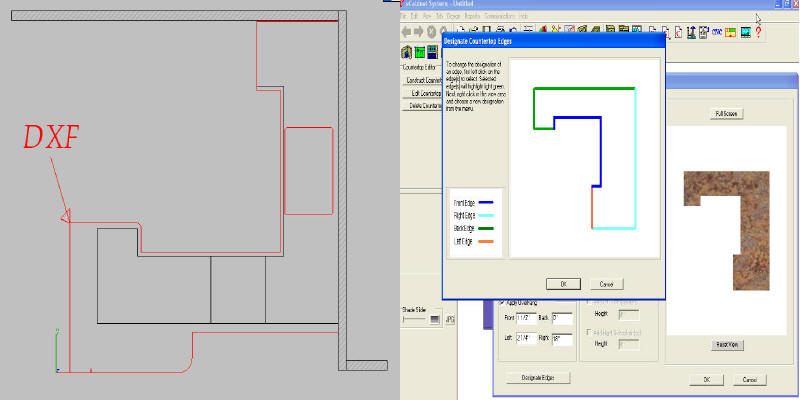The image size is (800, 400).
Task: Click OK in the background countertop dialog
Action: coord(707,380)
